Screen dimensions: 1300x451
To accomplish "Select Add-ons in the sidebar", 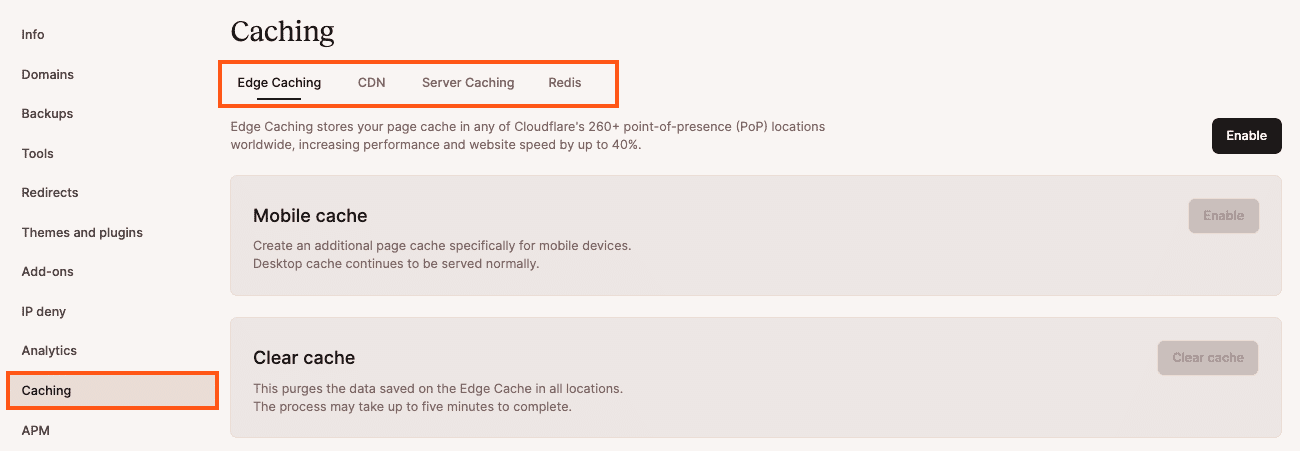I will pyautogui.click(x=48, y=272).
